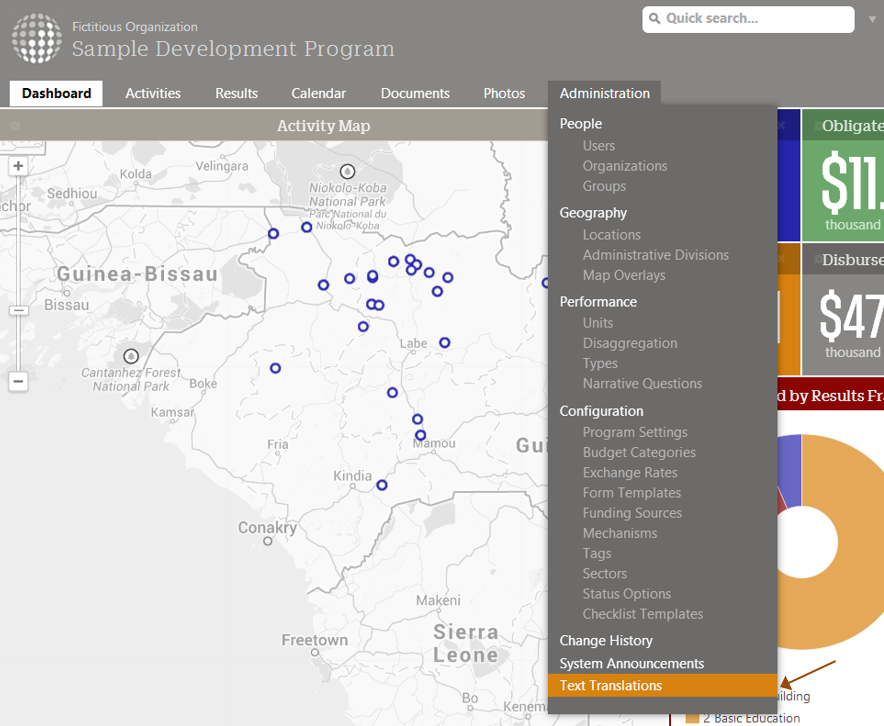Open the Activities tab
Viewport: 884px width, 726px height.
[153, 93]
